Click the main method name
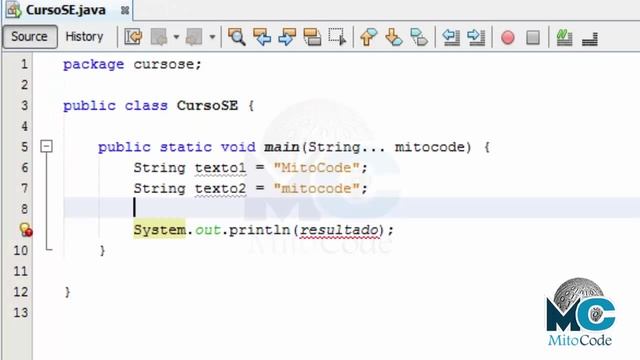640x360 pixels. point(282,147)
